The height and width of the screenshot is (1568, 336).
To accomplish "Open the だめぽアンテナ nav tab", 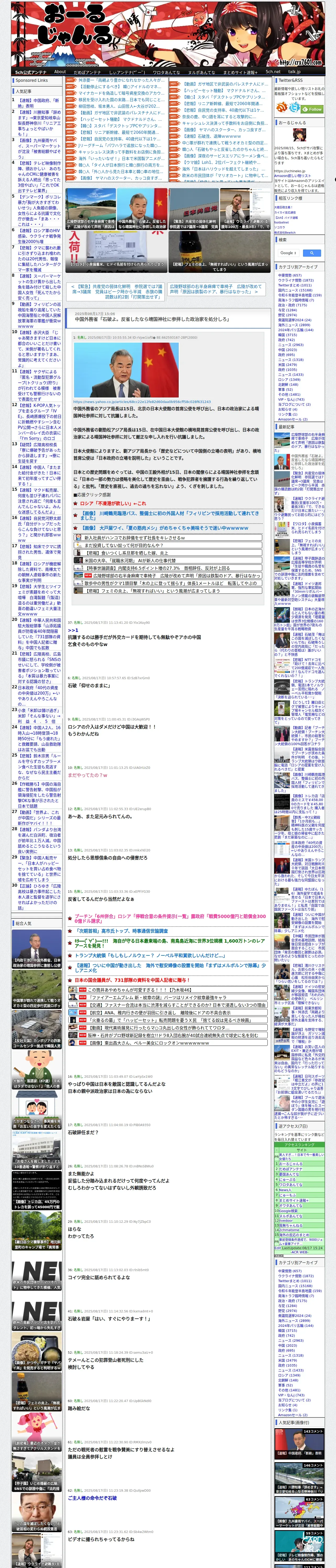I will click(x=87, y=72).
